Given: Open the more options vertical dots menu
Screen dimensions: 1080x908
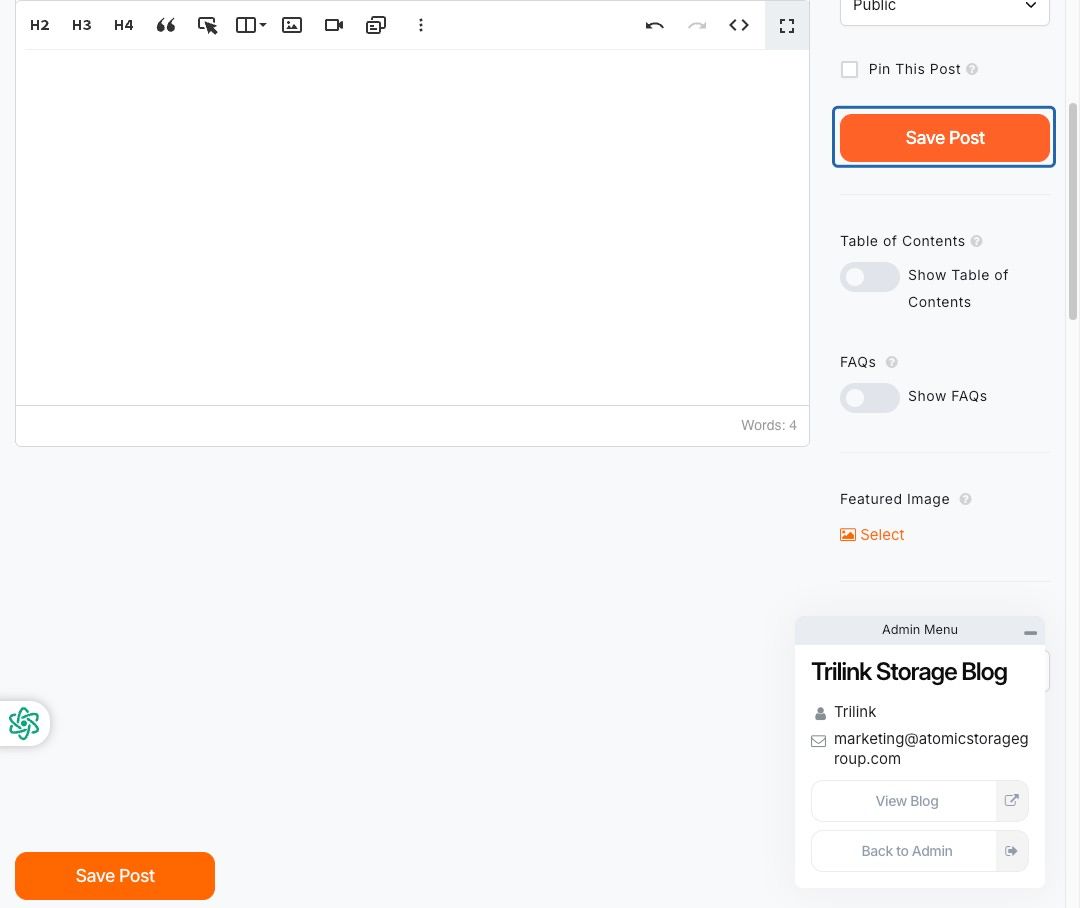Looking at the screenshot, I should click(421, 25).
